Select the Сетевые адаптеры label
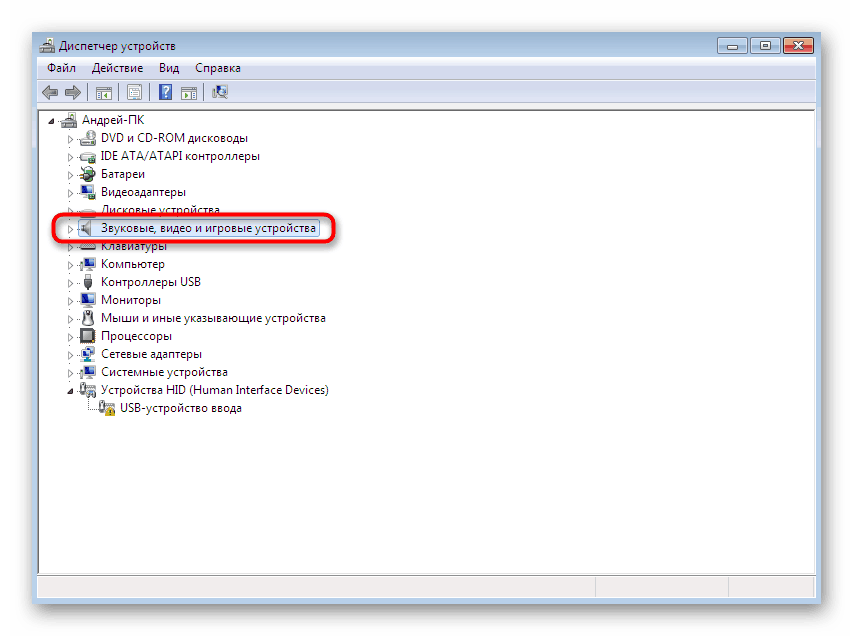Screen dimensions: 853x636 [x=151, y=354]
